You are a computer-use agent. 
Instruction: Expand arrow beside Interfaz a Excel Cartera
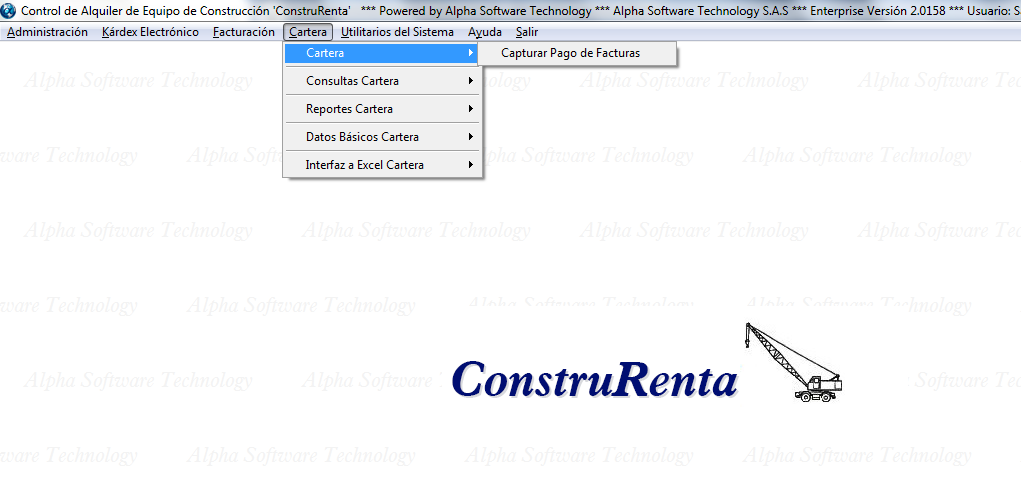pyautogui.click(x=470, y=165)
